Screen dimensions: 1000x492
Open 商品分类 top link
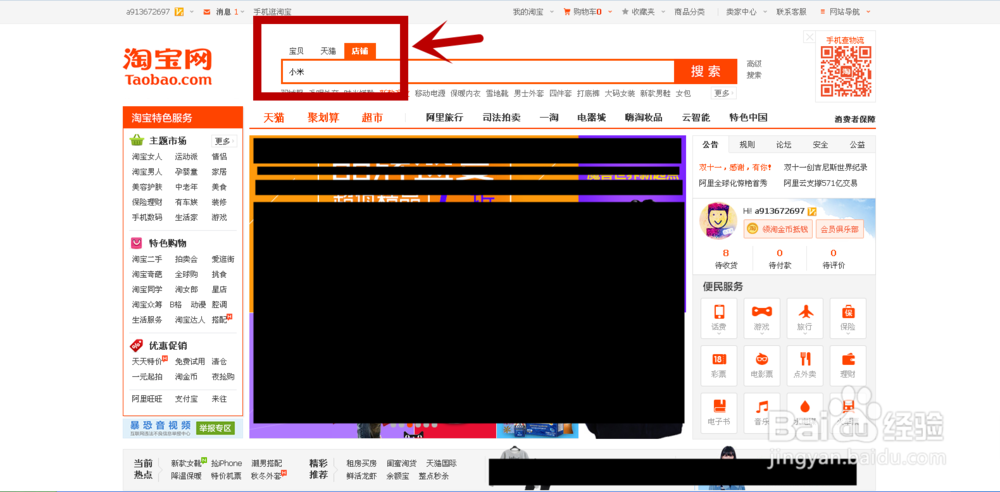pos(689,11)
